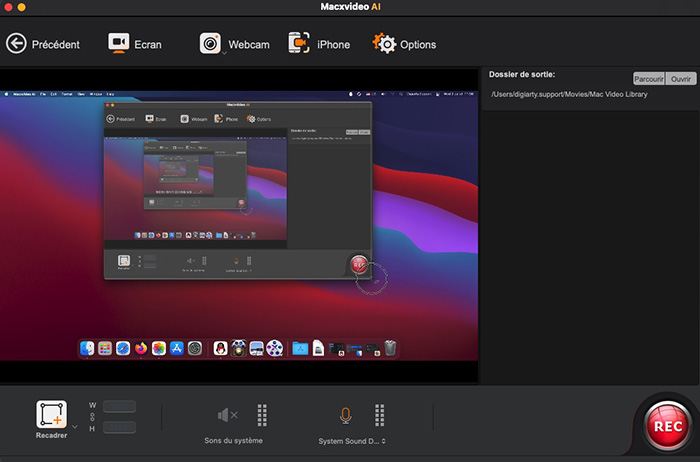Click the App Store icon in the previewed dock
Screen dimensions: 700x462
click(177, 348)
